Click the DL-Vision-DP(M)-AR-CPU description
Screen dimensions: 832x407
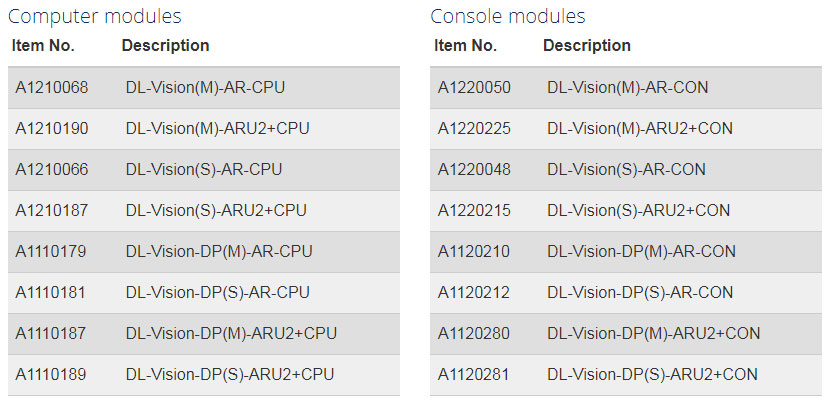pyautogui.click(x=219, y=252)
